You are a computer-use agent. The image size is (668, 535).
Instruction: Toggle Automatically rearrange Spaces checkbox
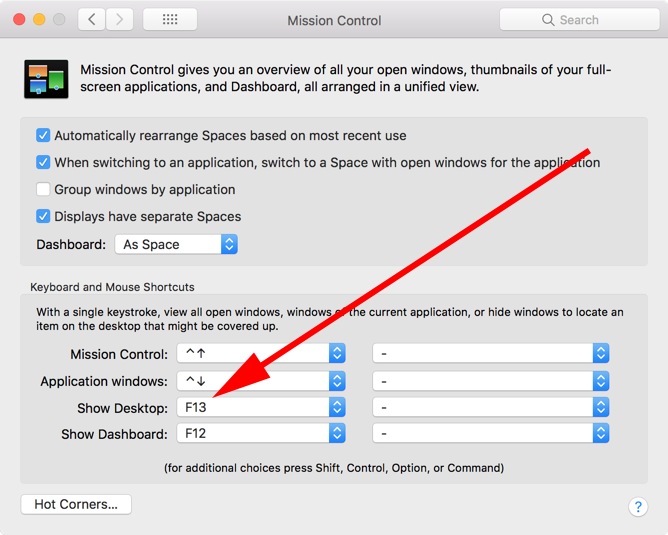coord(43,135)
